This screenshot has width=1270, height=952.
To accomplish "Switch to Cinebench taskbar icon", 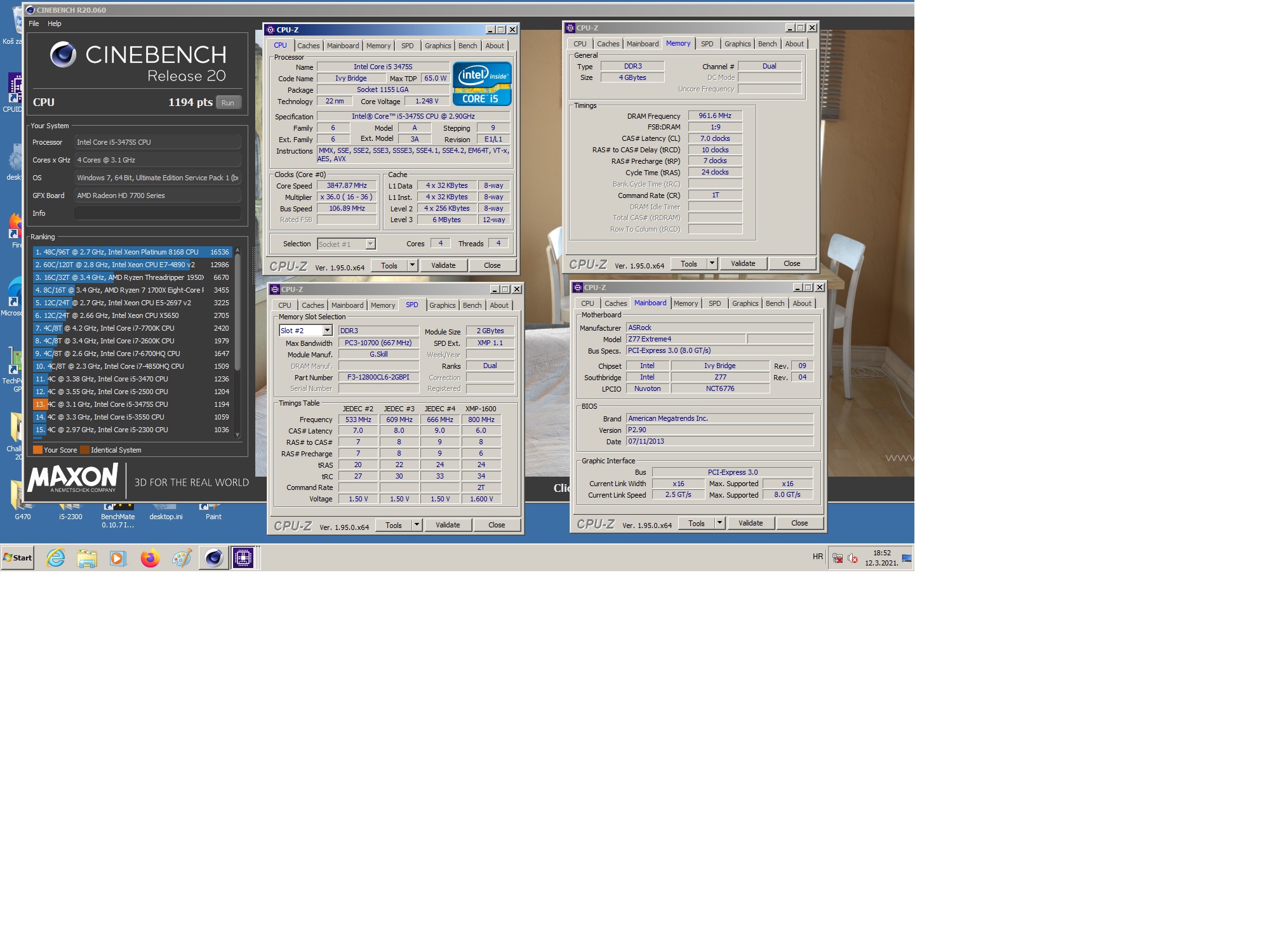I will coord(213,558).
